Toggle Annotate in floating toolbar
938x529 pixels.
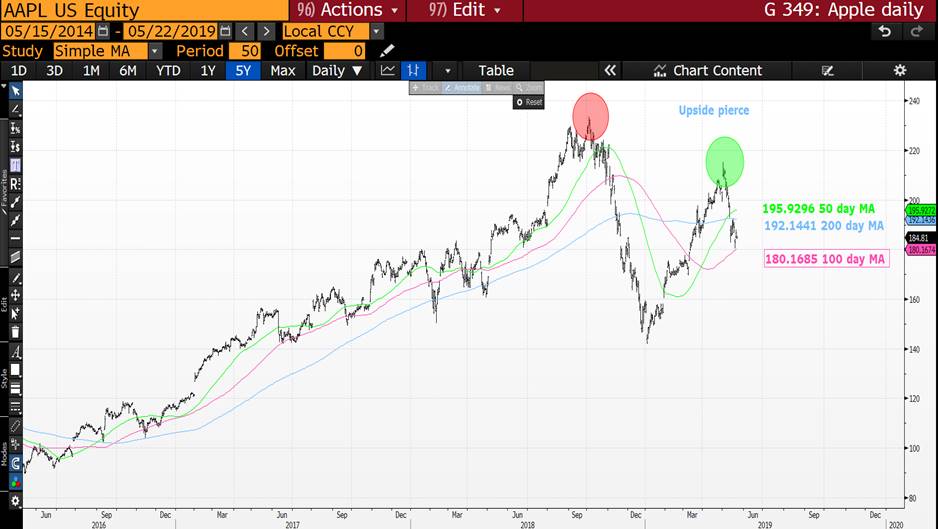point(462,88)
